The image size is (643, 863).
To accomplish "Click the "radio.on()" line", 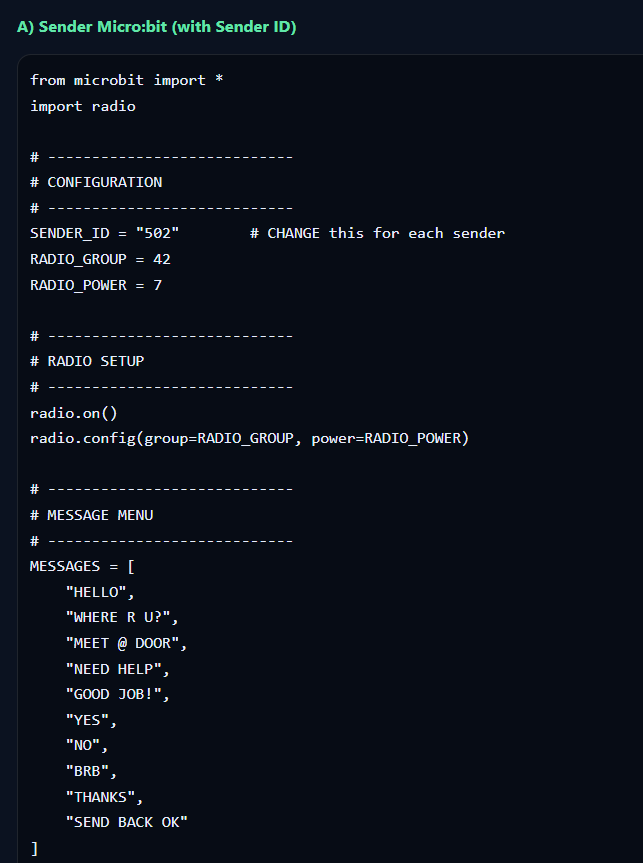I will (x=74, y=412).
